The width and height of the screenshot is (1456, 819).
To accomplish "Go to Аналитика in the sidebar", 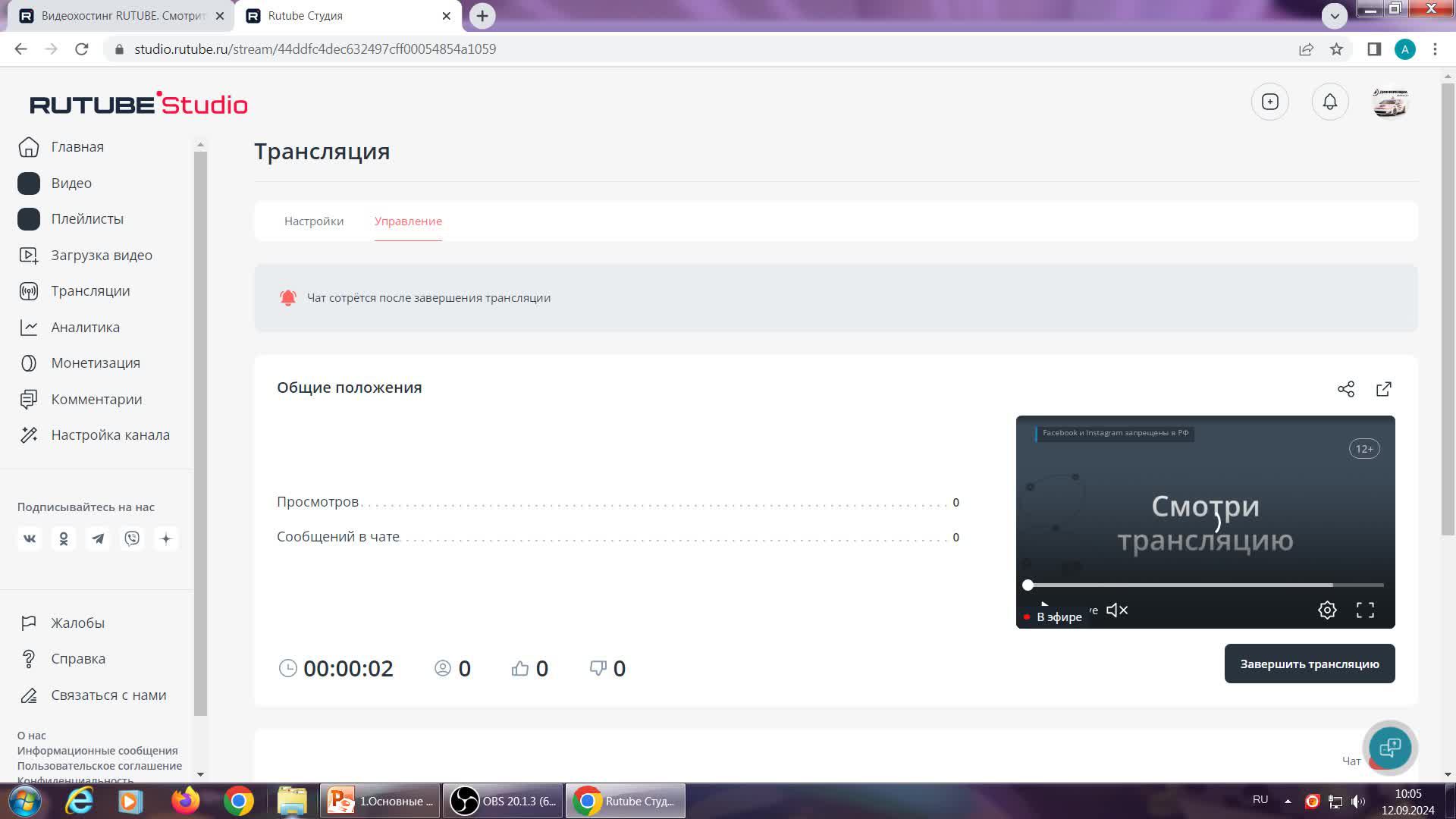I will [x=85, y=327].
